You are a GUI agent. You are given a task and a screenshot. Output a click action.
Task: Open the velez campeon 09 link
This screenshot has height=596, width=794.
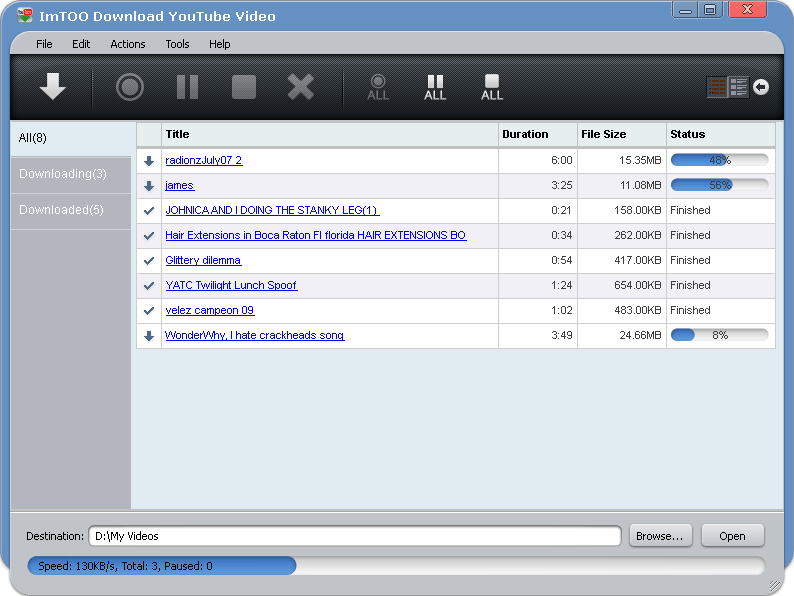[x=210, y=310]
